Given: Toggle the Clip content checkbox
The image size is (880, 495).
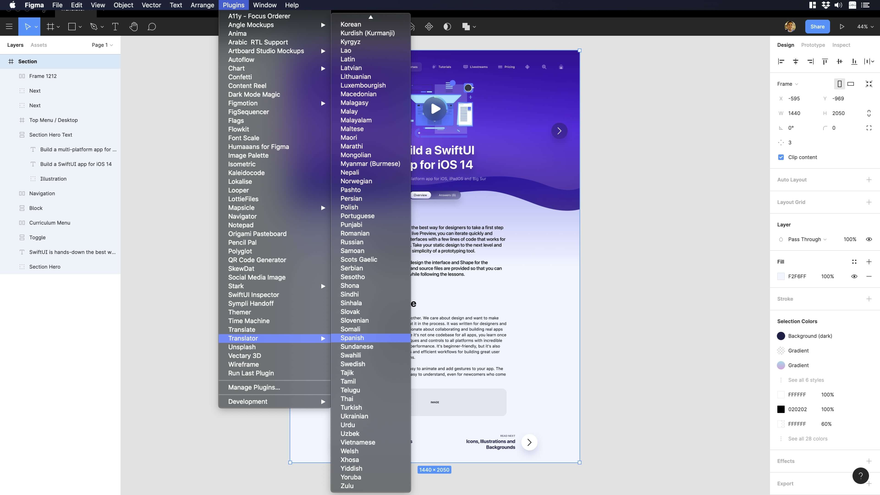Looking at the screenshot, I should (781, 157).
